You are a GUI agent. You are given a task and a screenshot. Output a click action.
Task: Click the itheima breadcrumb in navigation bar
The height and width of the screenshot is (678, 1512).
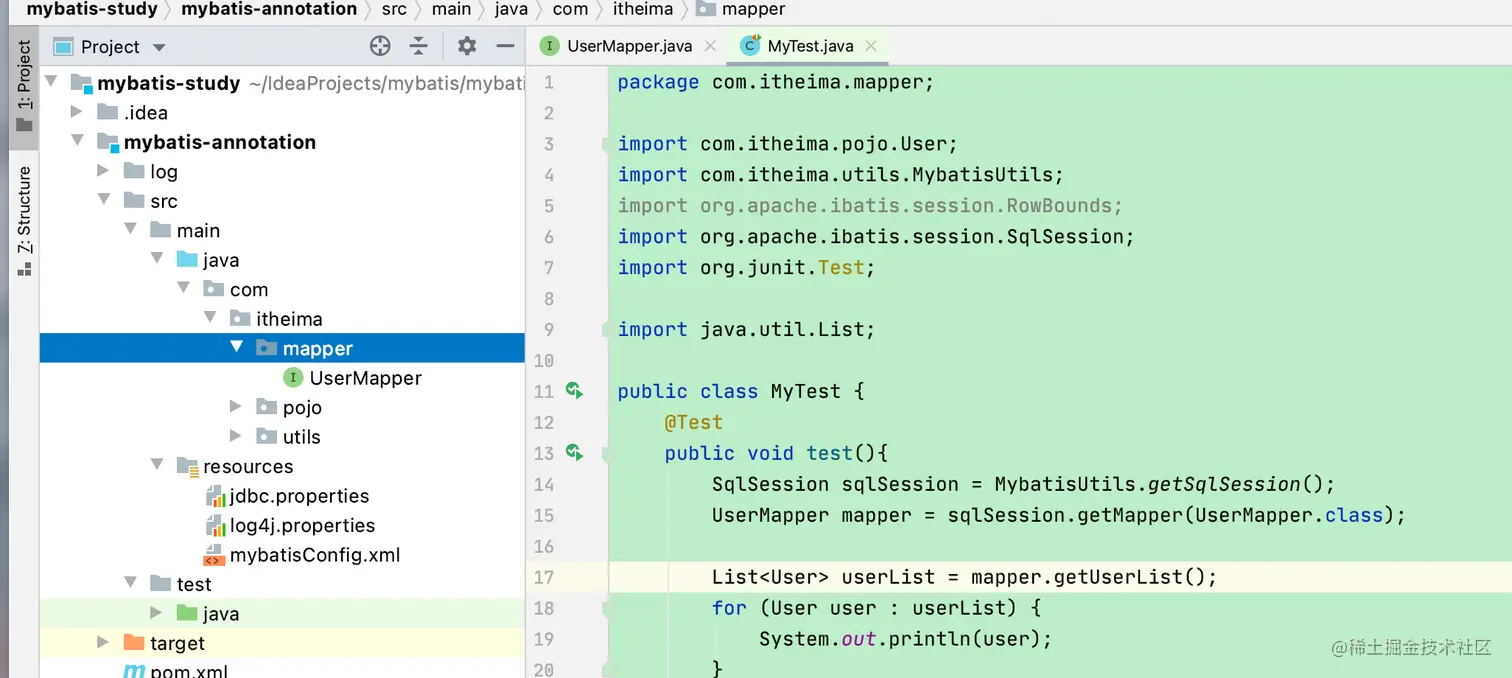pyautogui.click(x=642, y=9)
